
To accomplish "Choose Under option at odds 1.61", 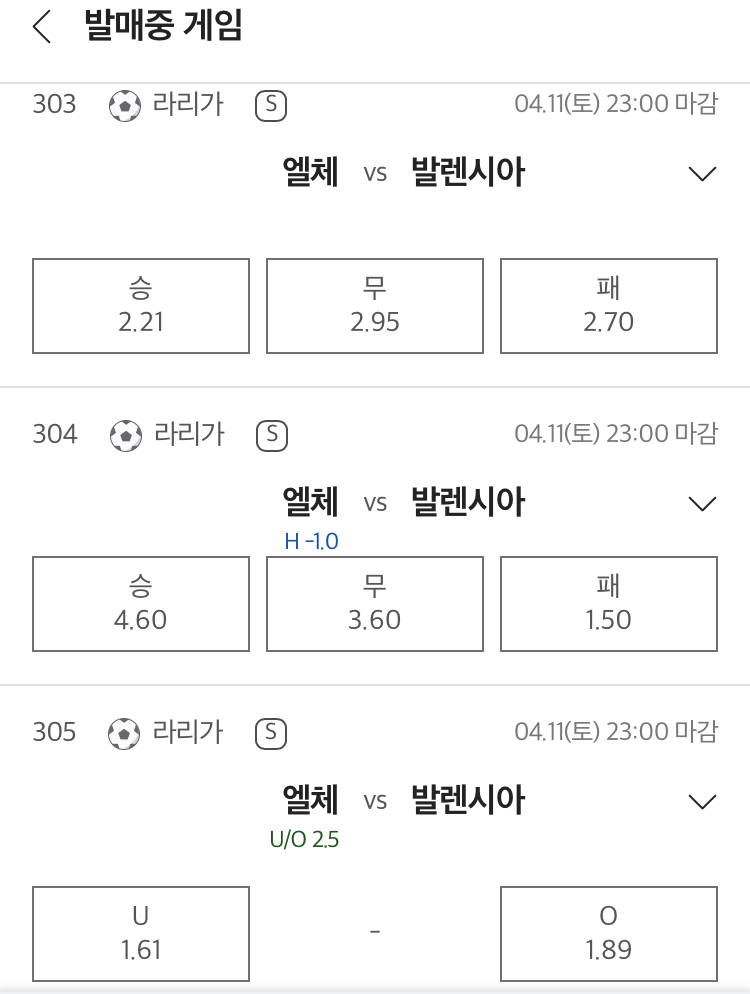I will pyautogui.click(x=141, y=934).
